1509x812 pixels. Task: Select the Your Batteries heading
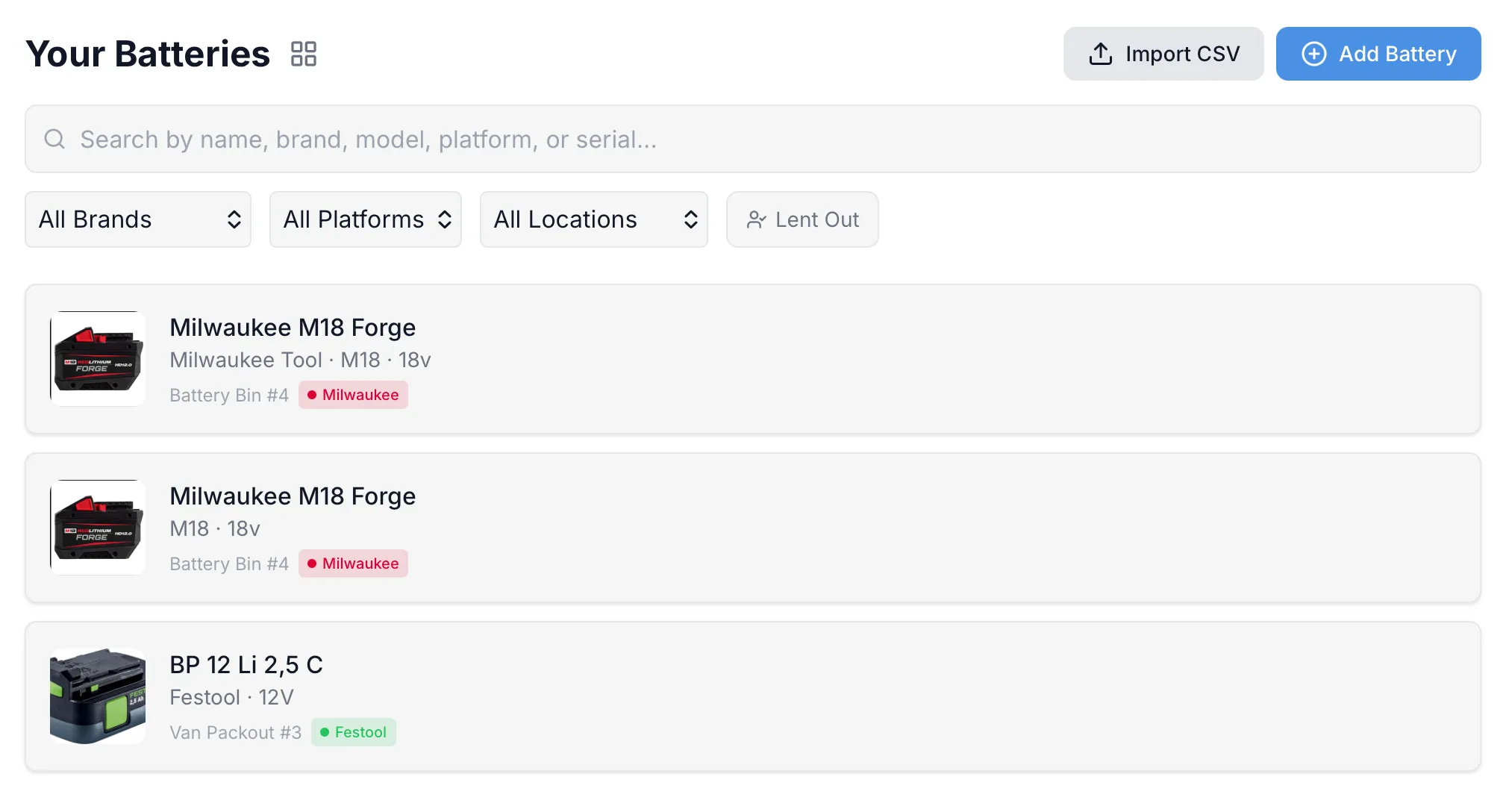[147, 53]
